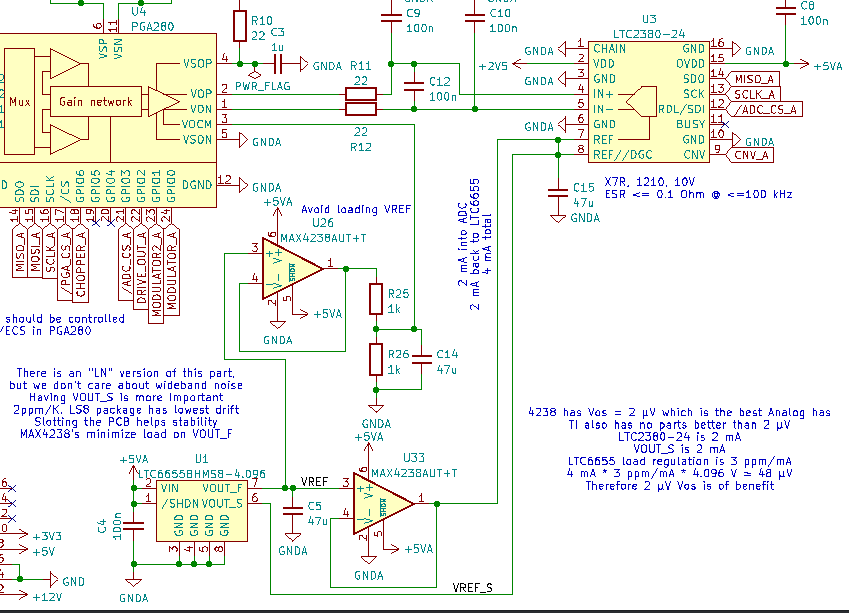849x613 pixels.
Task: Click the U3 reference designator
Action: pos(649,19)
